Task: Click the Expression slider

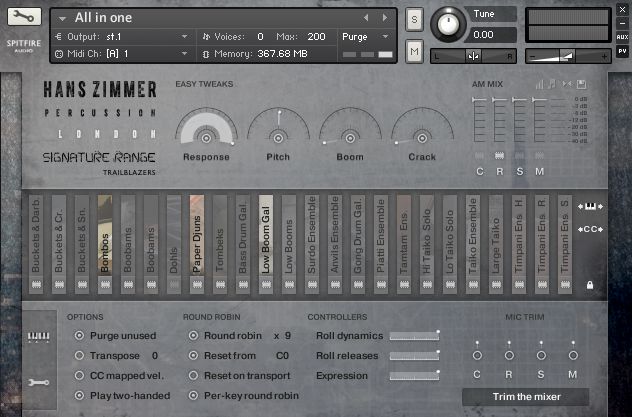Action: pos(414,376)
